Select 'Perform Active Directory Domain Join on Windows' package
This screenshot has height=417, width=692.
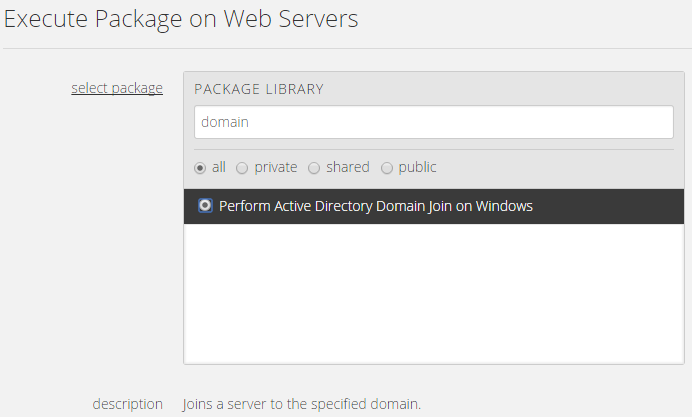tap(433, 207)
